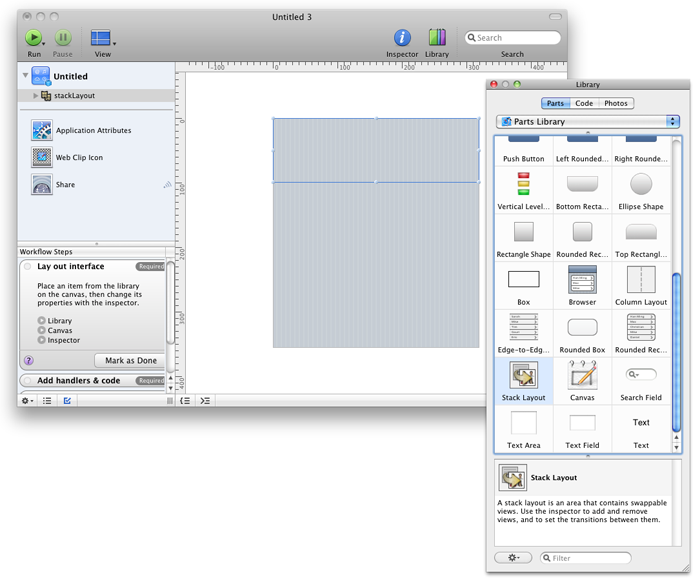
Task: Switch to the Code tab in Library
Action: click(x=584, y=103)
